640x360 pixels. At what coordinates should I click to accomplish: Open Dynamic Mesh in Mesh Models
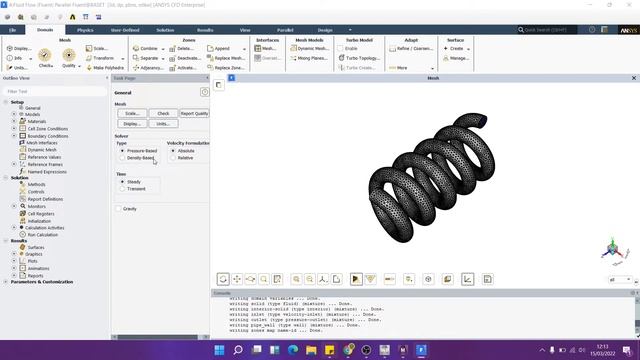(x=309, y=48)
